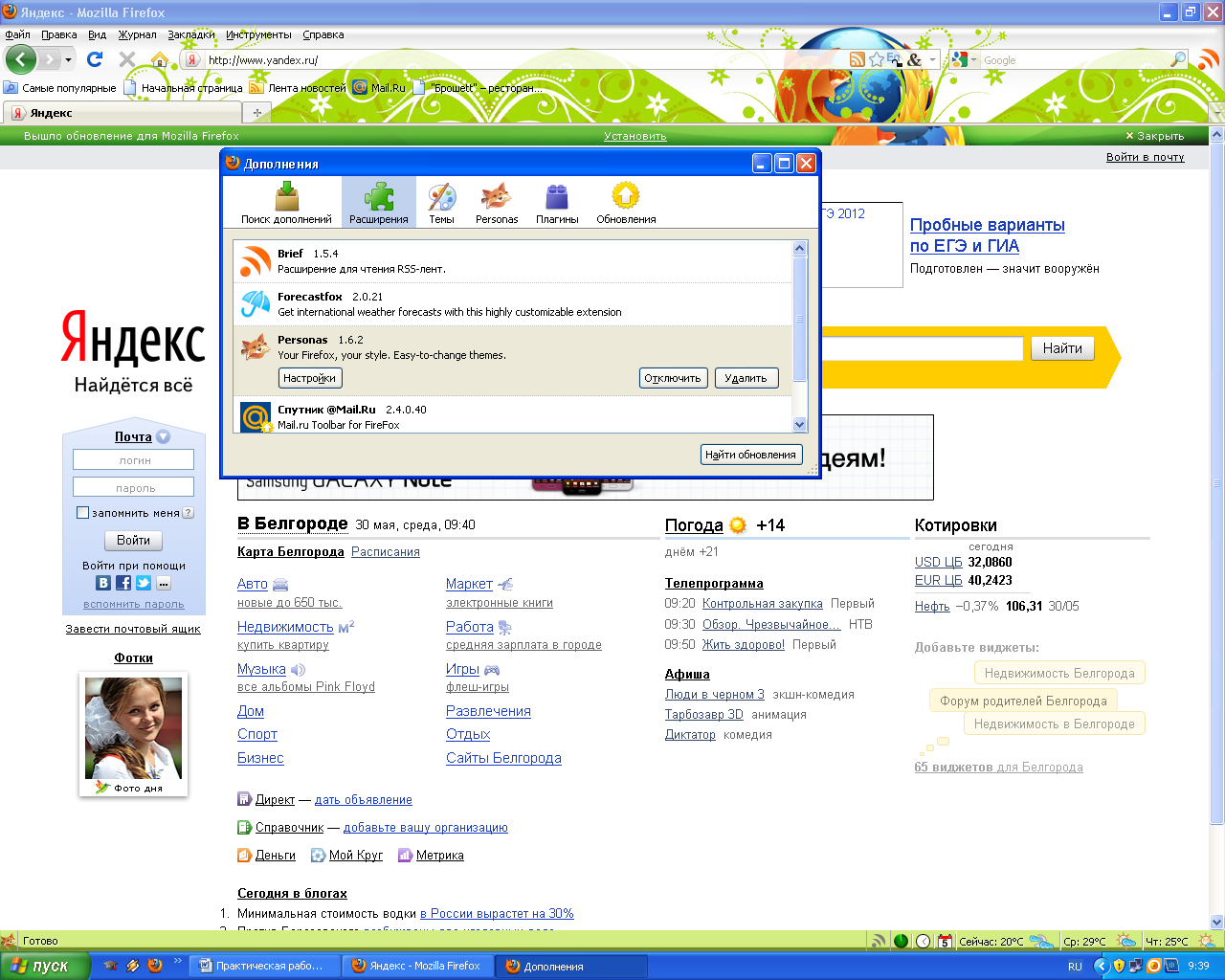Screen dimensions: 1225x980
Task: Switch to Практическая работа taskbar window
Action: (264, 966)
